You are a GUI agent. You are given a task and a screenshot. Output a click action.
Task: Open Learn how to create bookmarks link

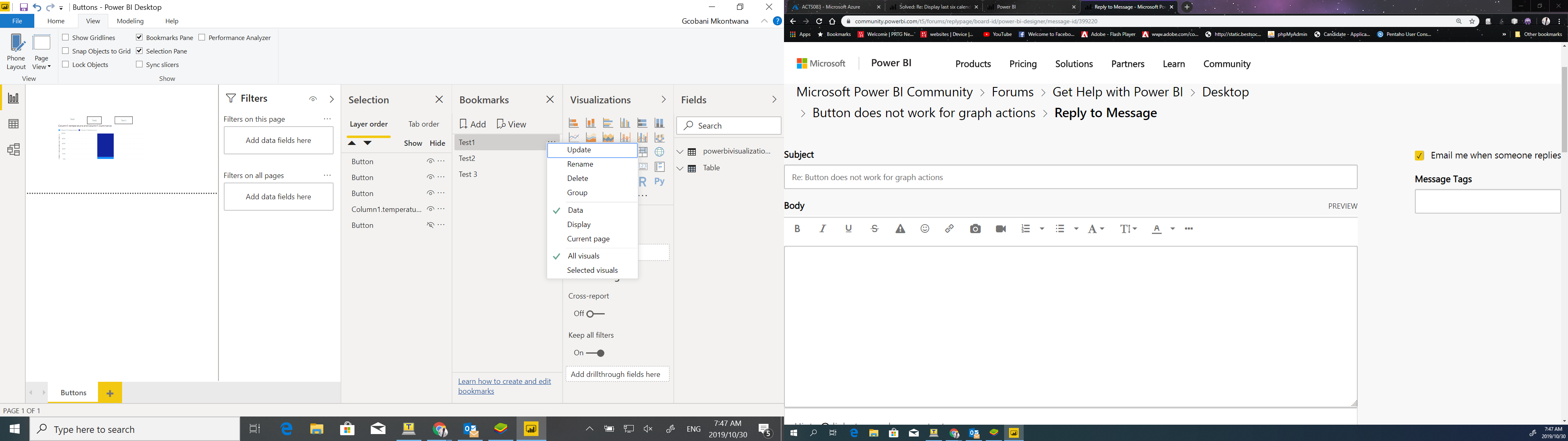[504, 386]
